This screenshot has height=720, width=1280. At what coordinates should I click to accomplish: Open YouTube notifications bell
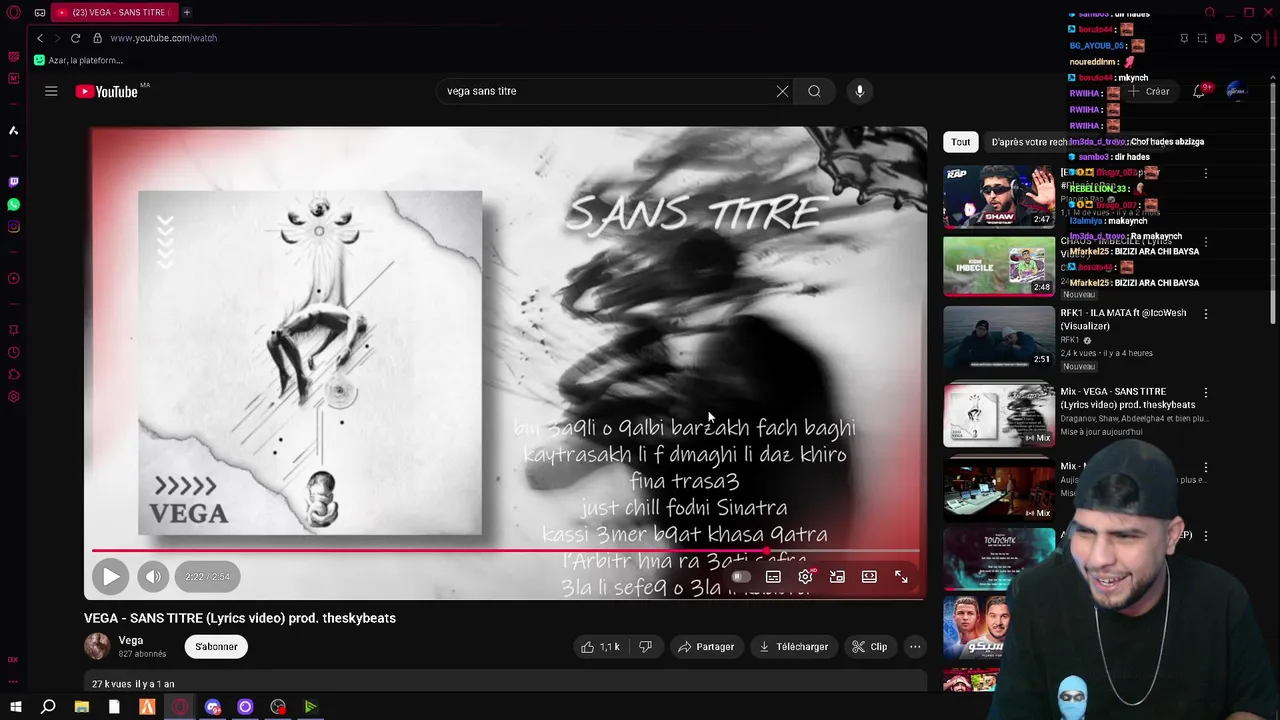[1199, 91]
